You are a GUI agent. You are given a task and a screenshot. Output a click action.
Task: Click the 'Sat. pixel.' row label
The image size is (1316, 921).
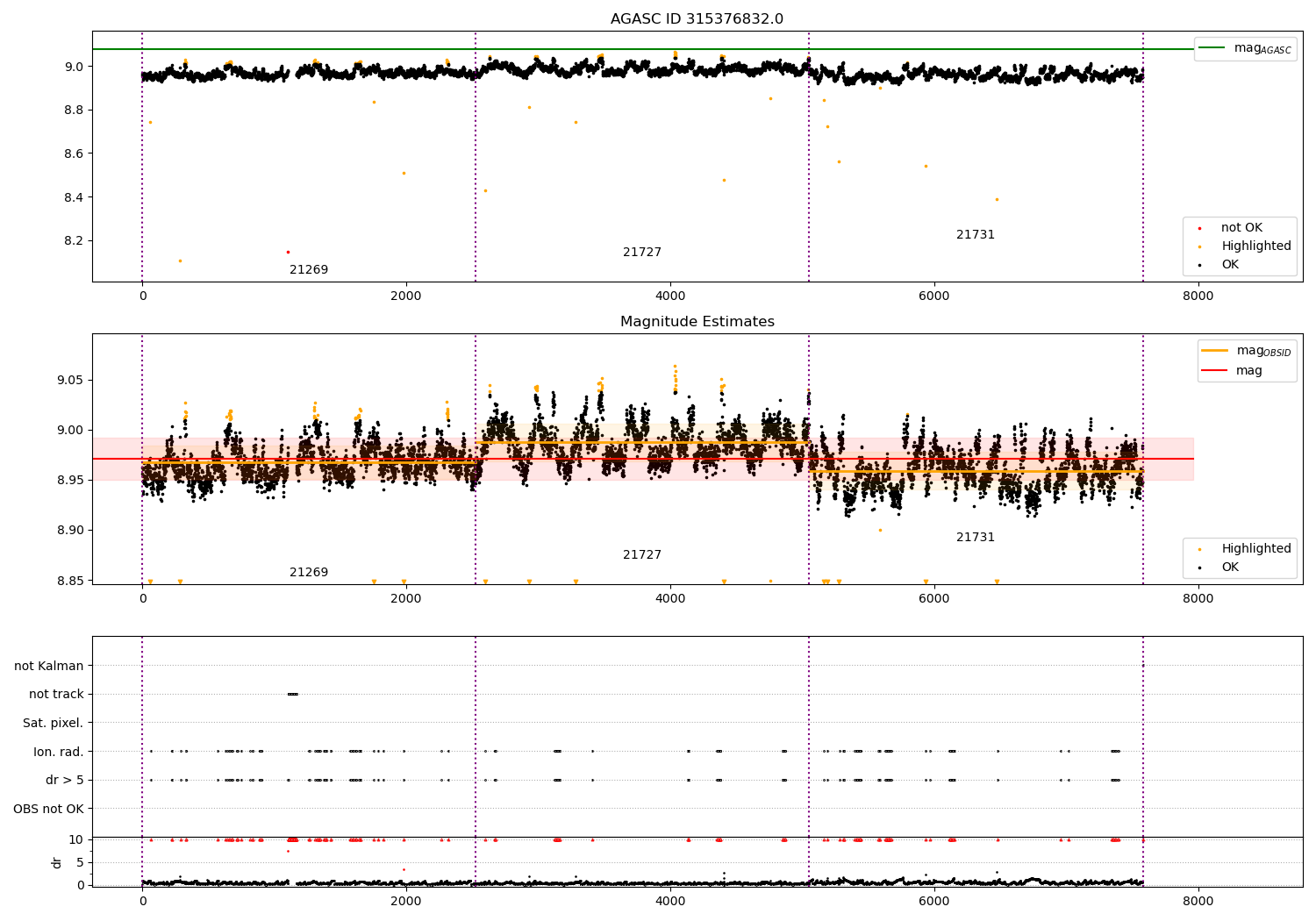tap(54, 724)
